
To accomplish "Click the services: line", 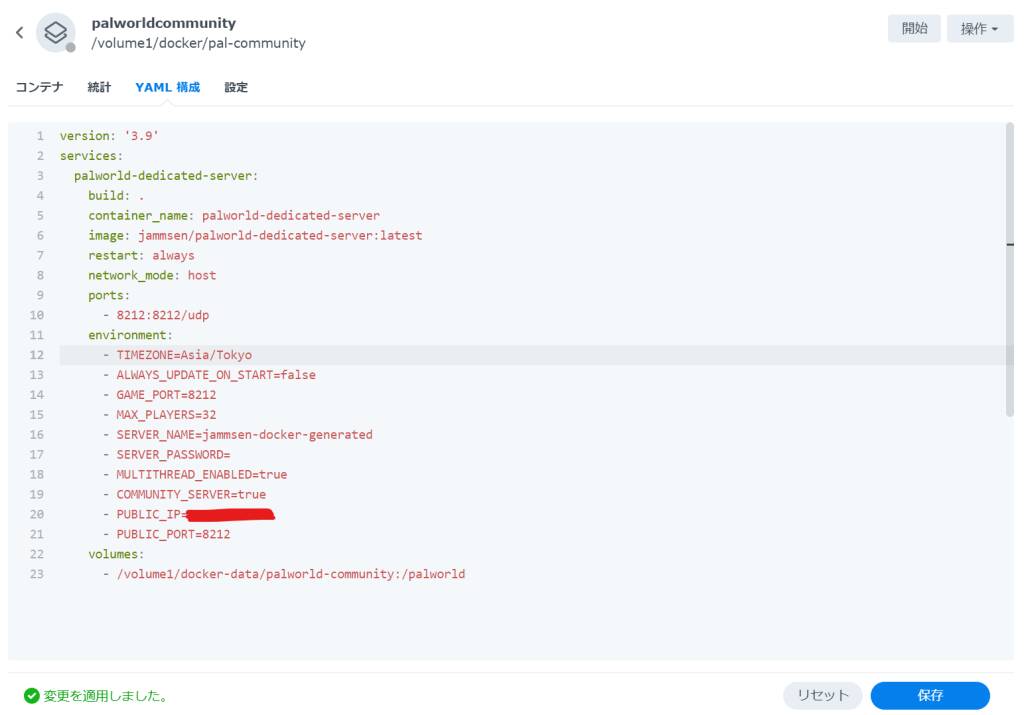I will click(x=91, y=155).
